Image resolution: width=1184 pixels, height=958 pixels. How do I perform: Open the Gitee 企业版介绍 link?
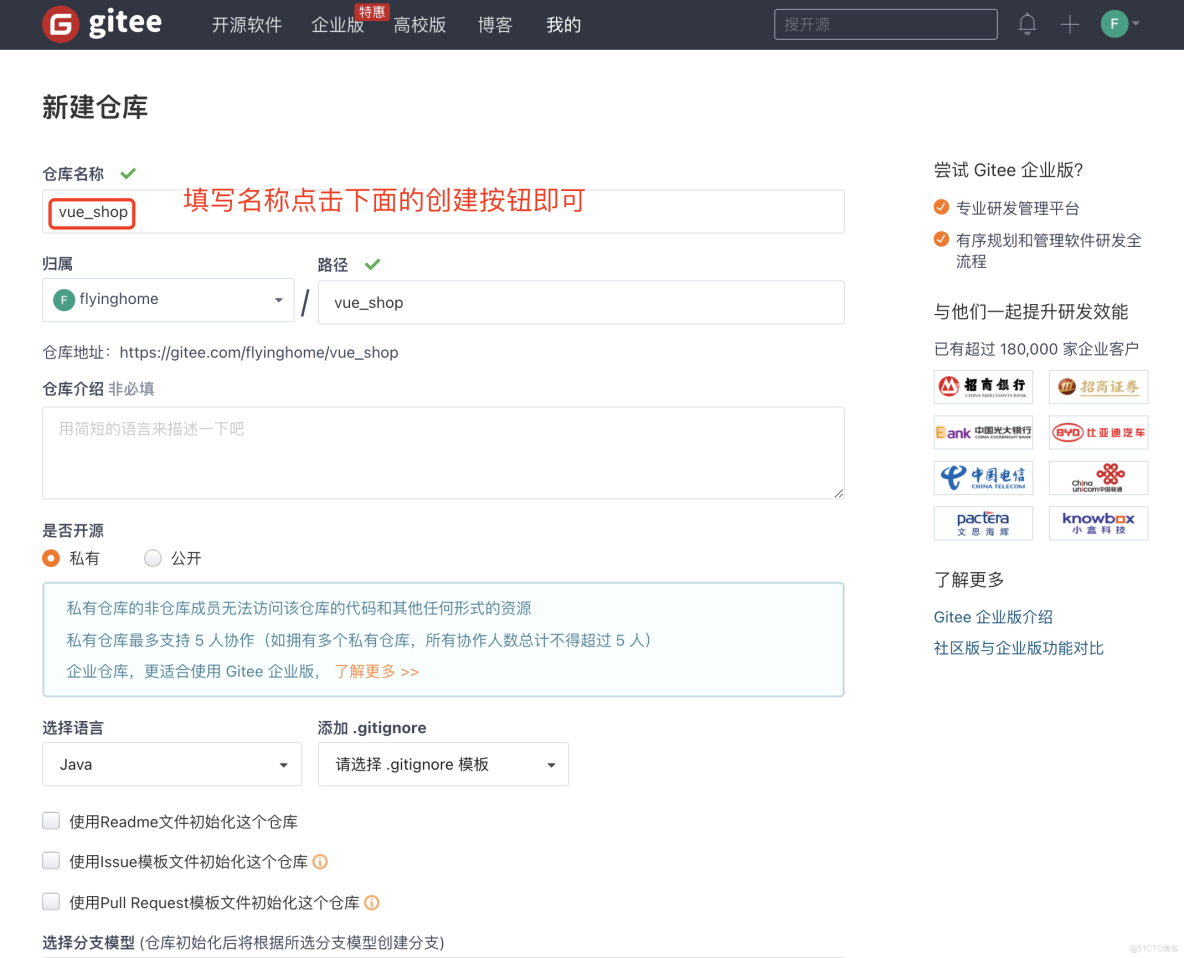[991, 617]
